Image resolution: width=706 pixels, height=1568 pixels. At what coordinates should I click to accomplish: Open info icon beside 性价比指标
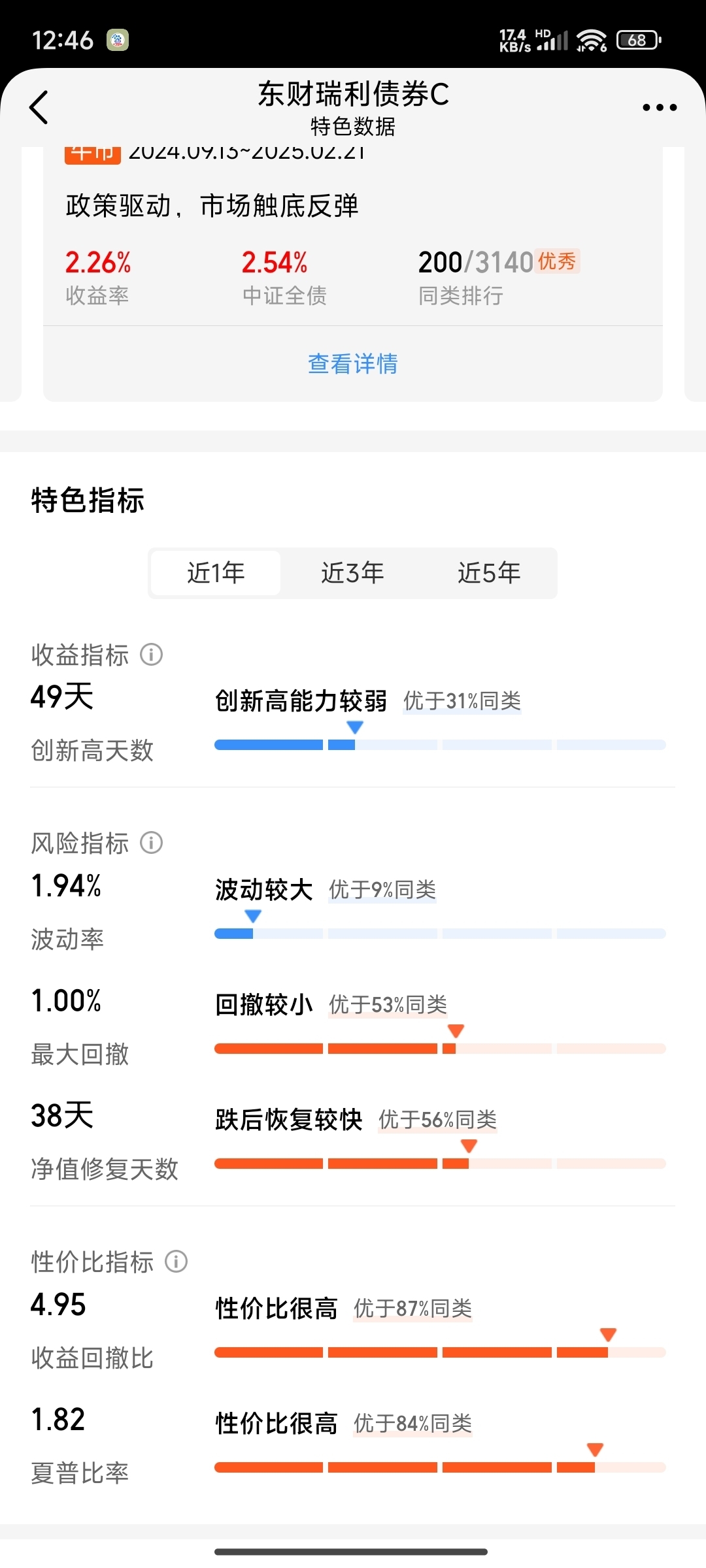[x=176, y=1262]
